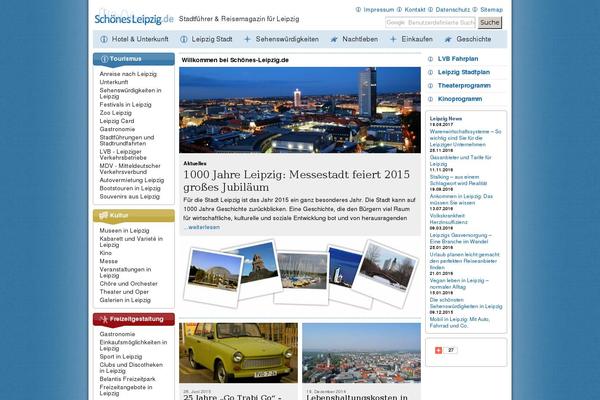Open Festivals in Leipzig link

(126, 104)
